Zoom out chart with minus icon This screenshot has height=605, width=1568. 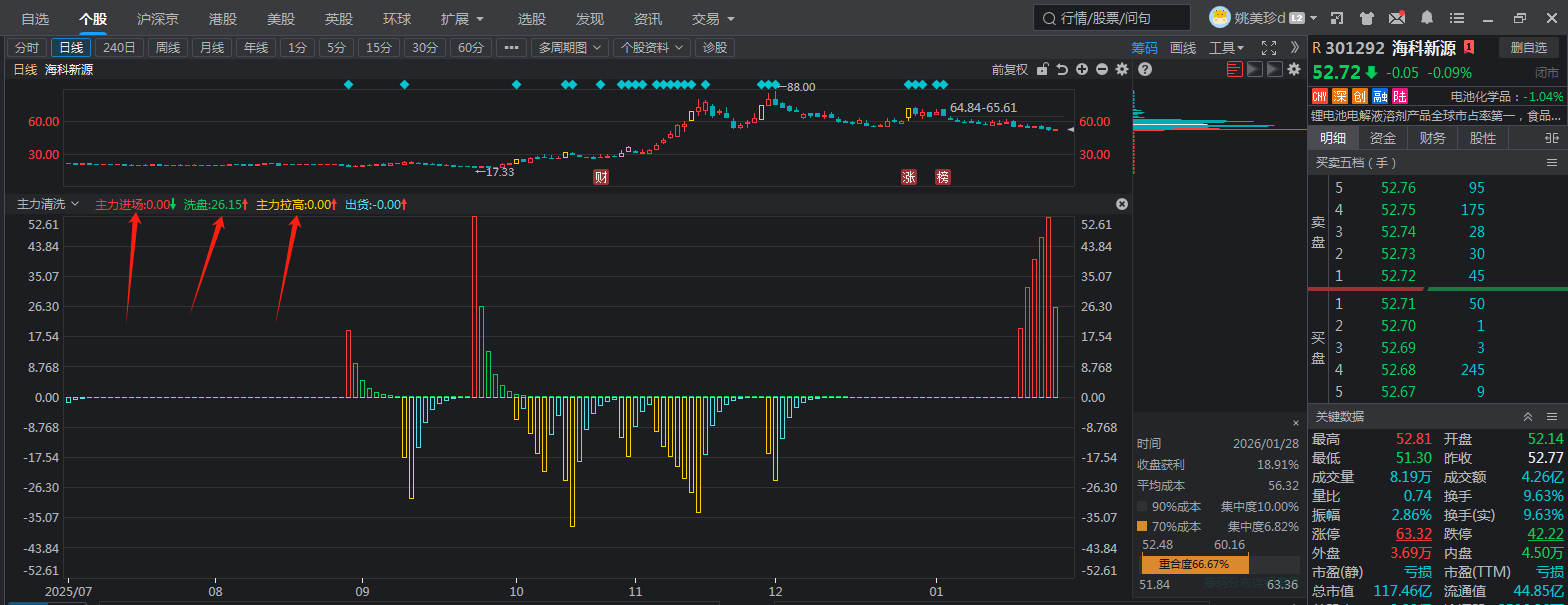[x=1102, y=69]
